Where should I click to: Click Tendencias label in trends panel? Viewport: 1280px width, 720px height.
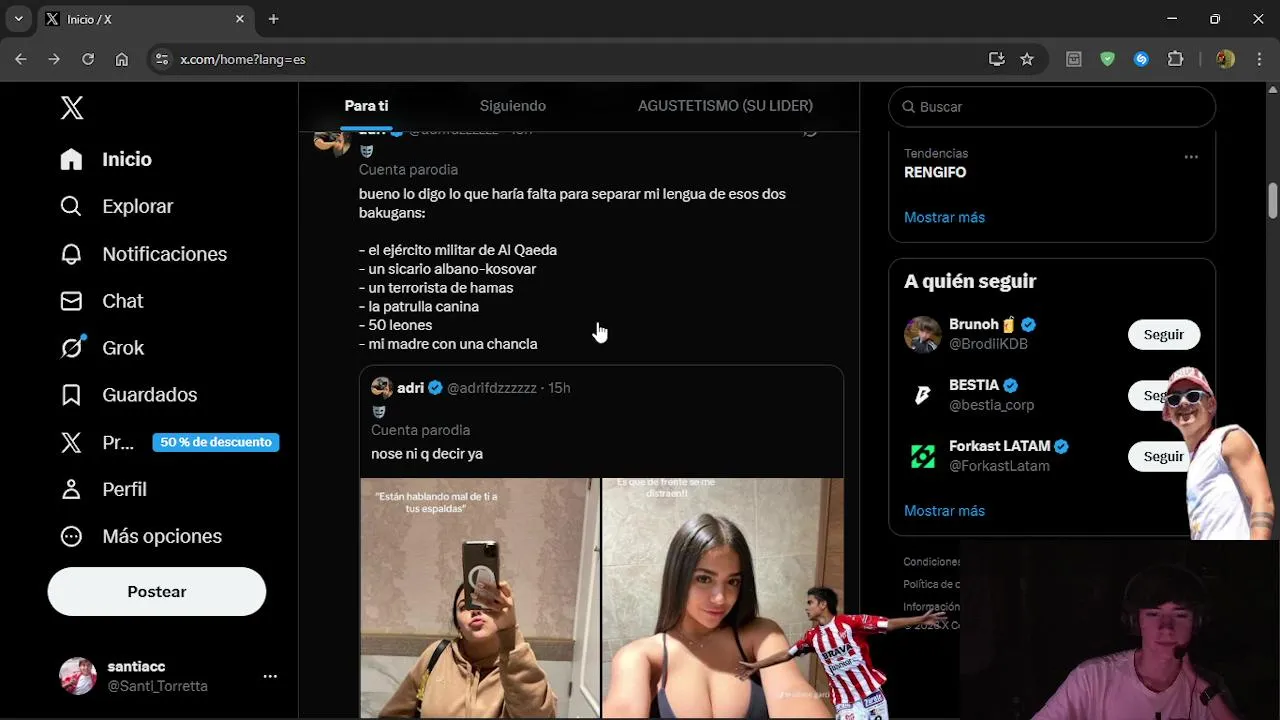[x=936, y=153]
